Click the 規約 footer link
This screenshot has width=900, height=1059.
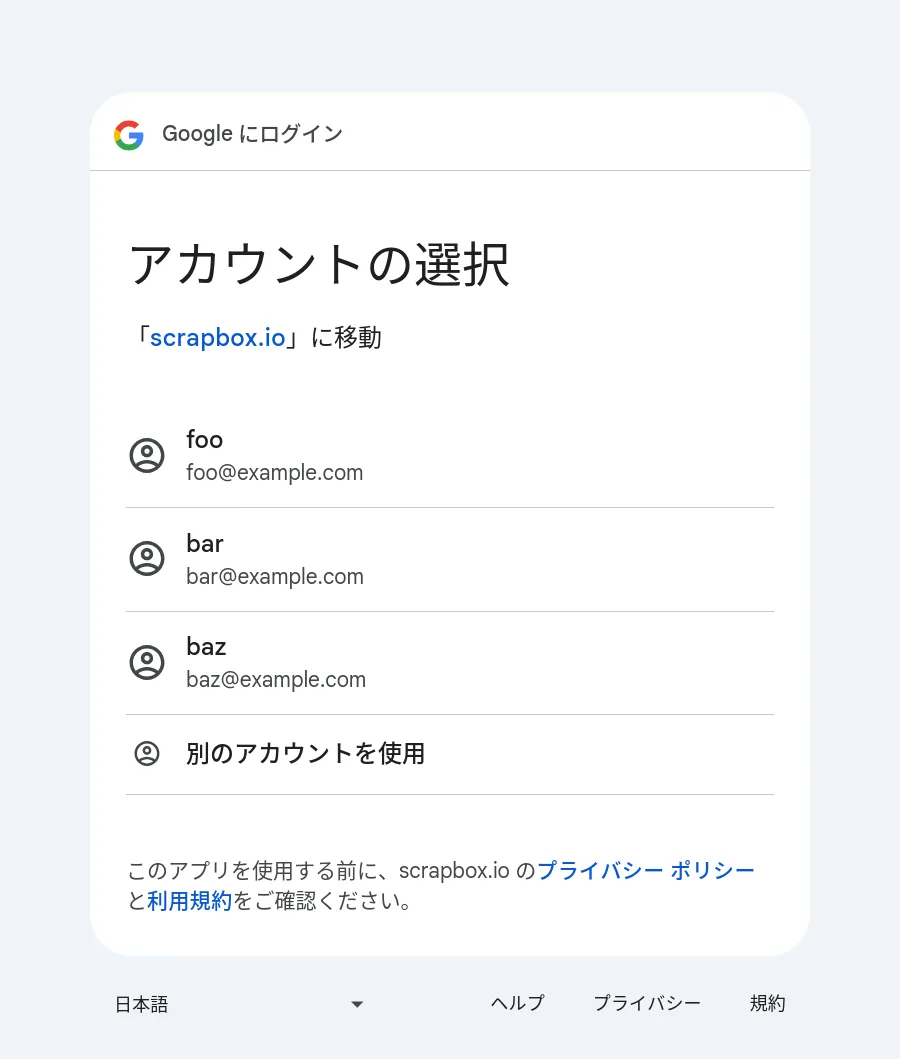(767, 1003)
